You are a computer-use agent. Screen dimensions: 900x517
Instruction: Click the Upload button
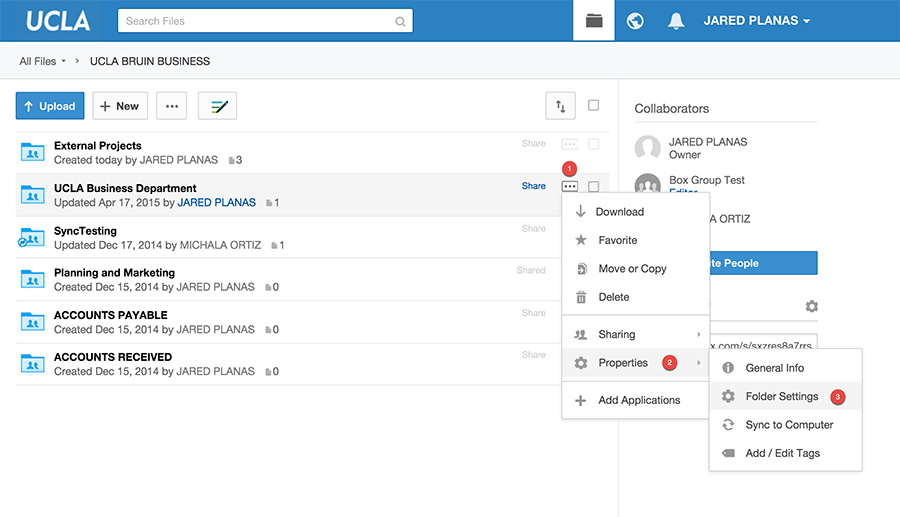[x=50, y=106]
